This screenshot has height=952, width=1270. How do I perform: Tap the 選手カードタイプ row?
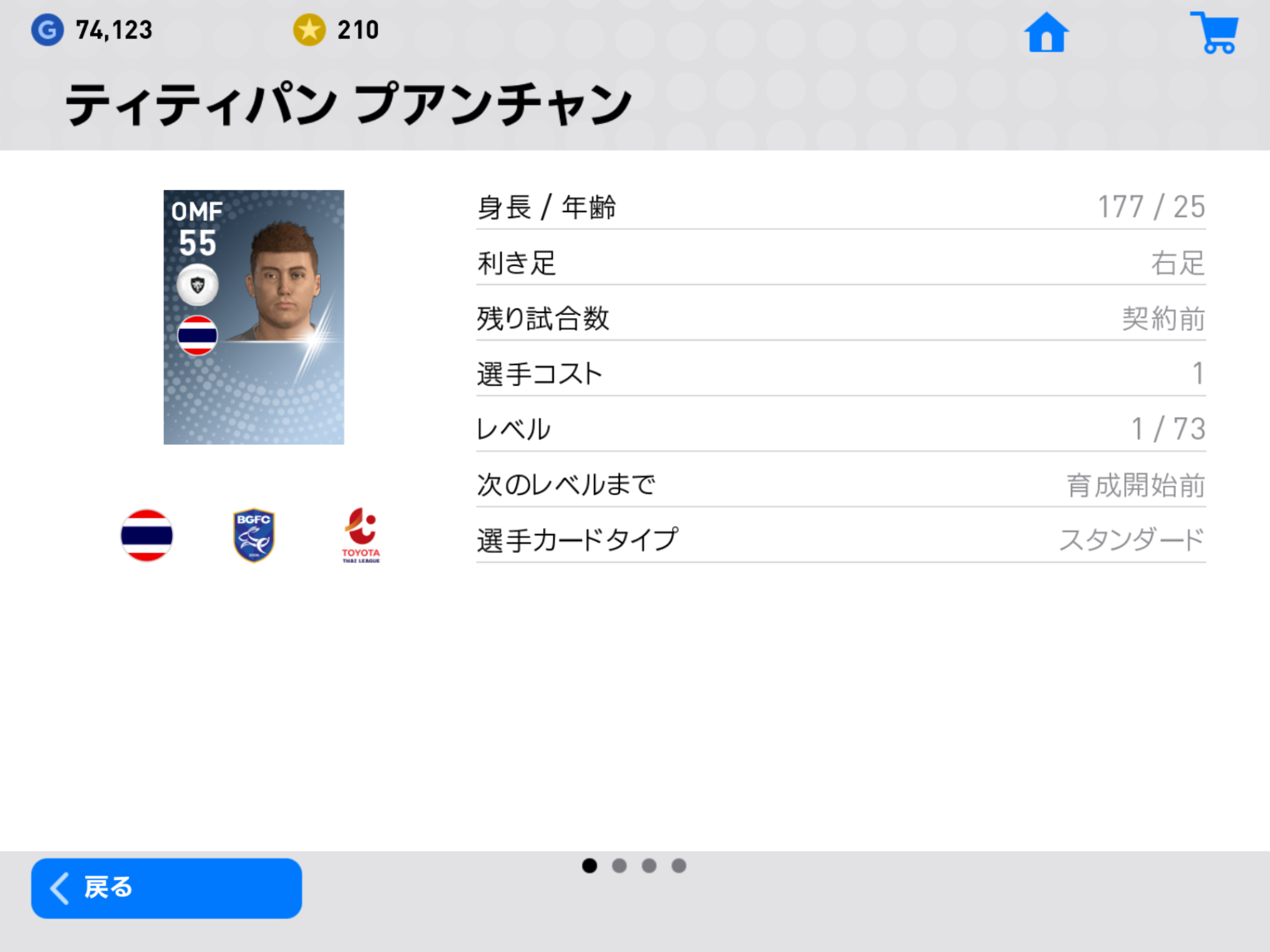point(841,540)
